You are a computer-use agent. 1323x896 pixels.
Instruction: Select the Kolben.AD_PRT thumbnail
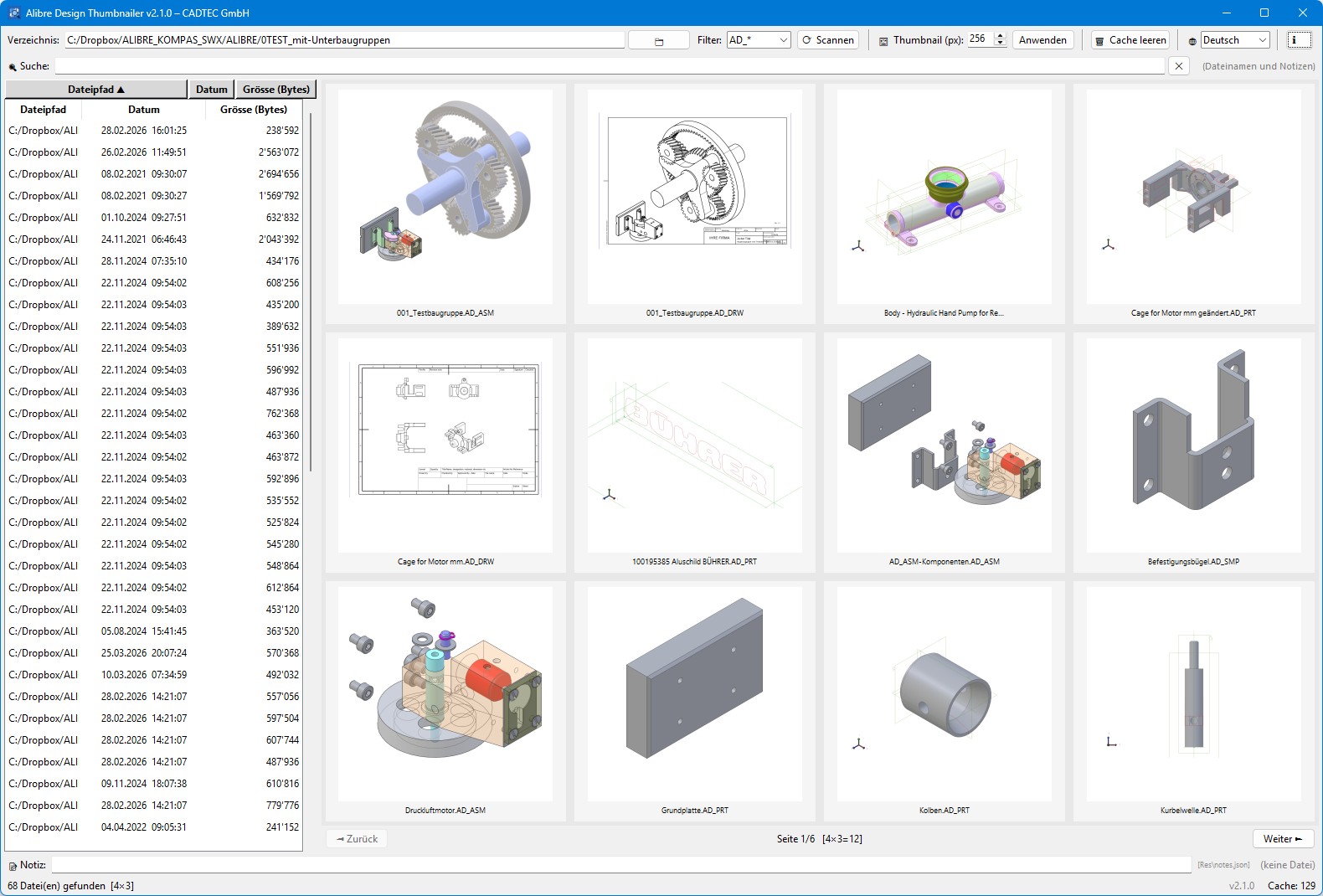pos(944,695)
